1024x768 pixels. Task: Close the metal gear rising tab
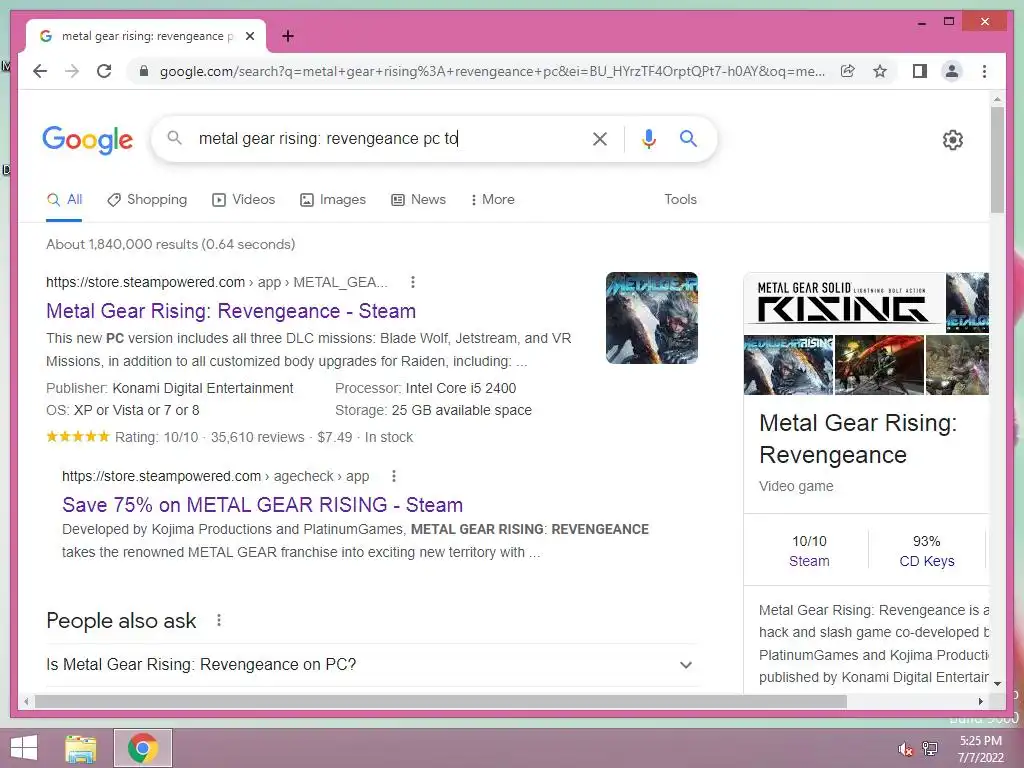(x=249, y=37)
